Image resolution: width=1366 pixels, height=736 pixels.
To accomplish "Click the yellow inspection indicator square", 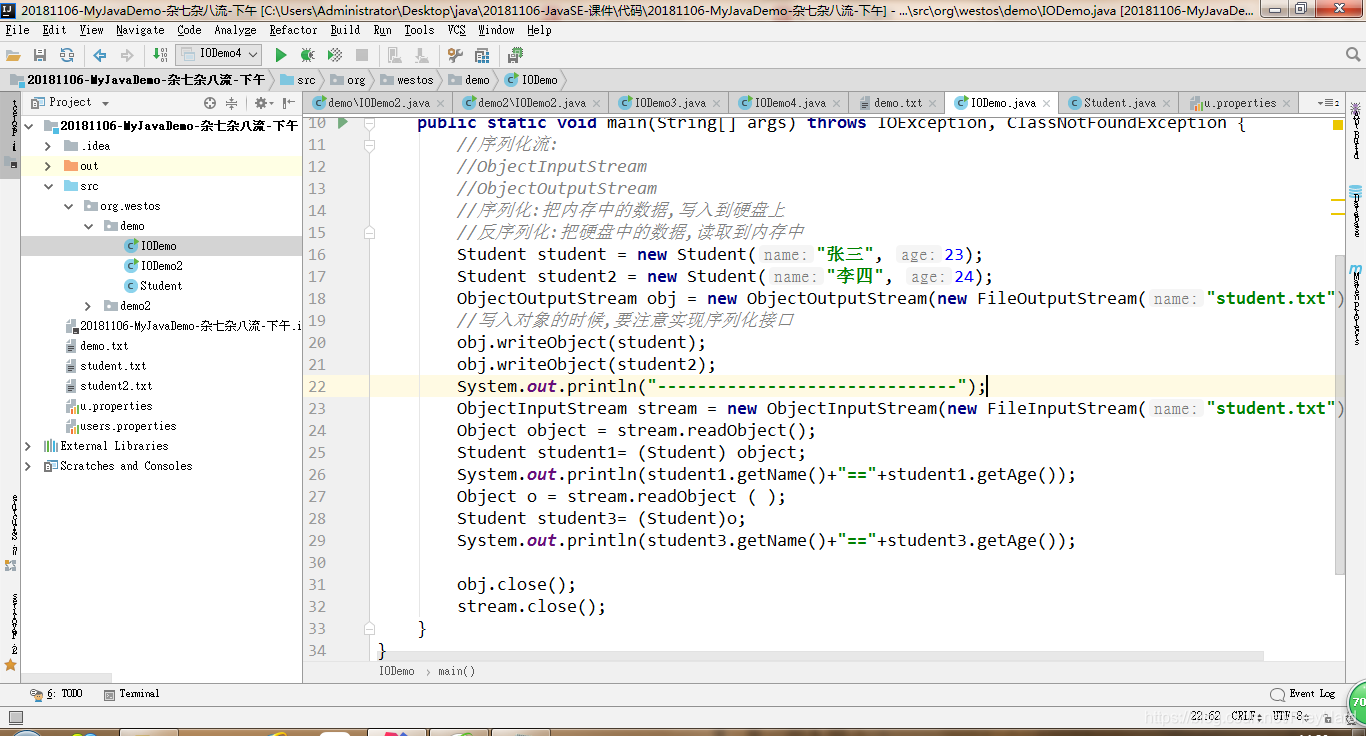I will [1338, 125].
